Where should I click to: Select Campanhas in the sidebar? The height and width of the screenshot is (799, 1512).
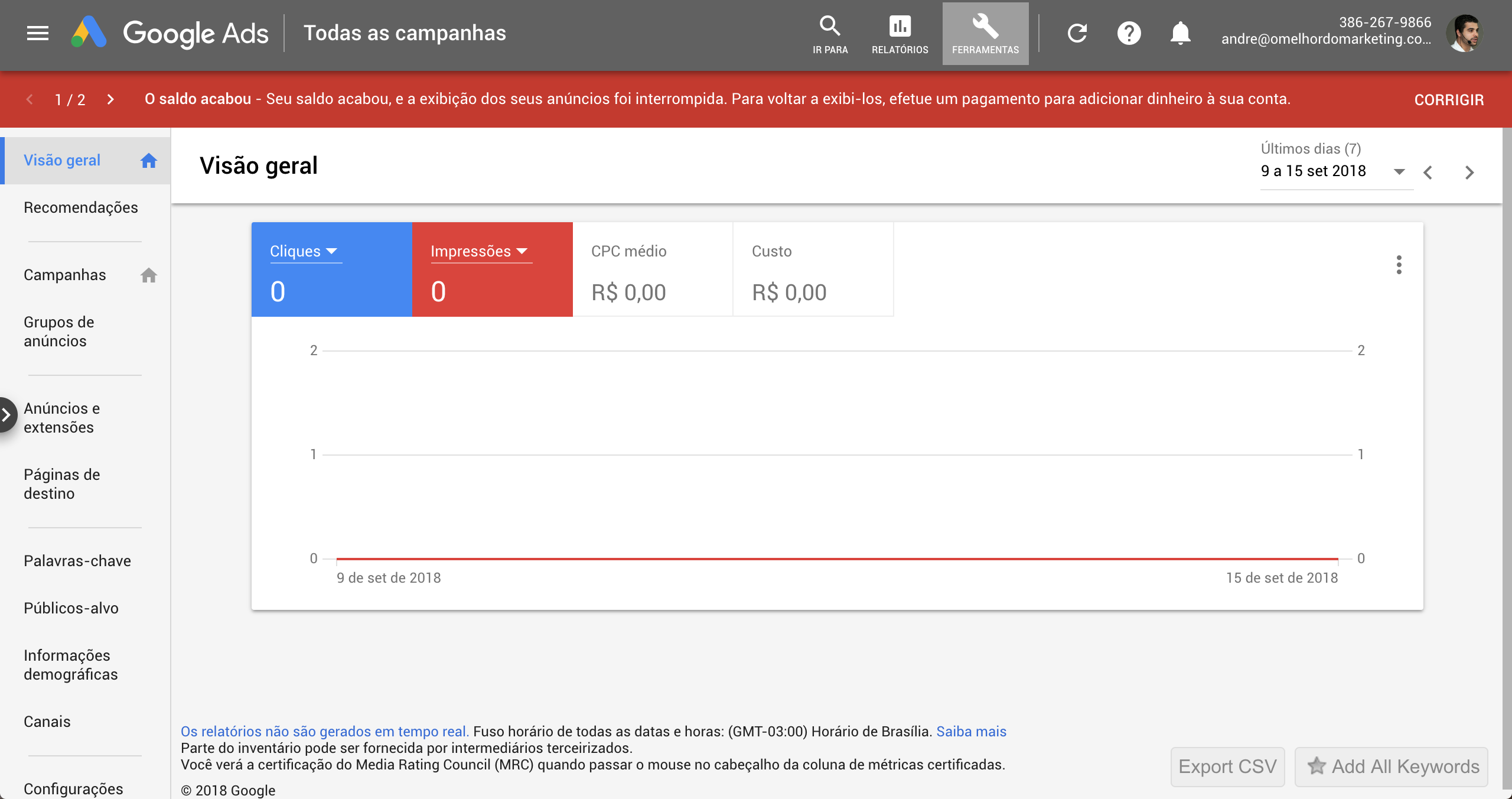click(65, 275)
